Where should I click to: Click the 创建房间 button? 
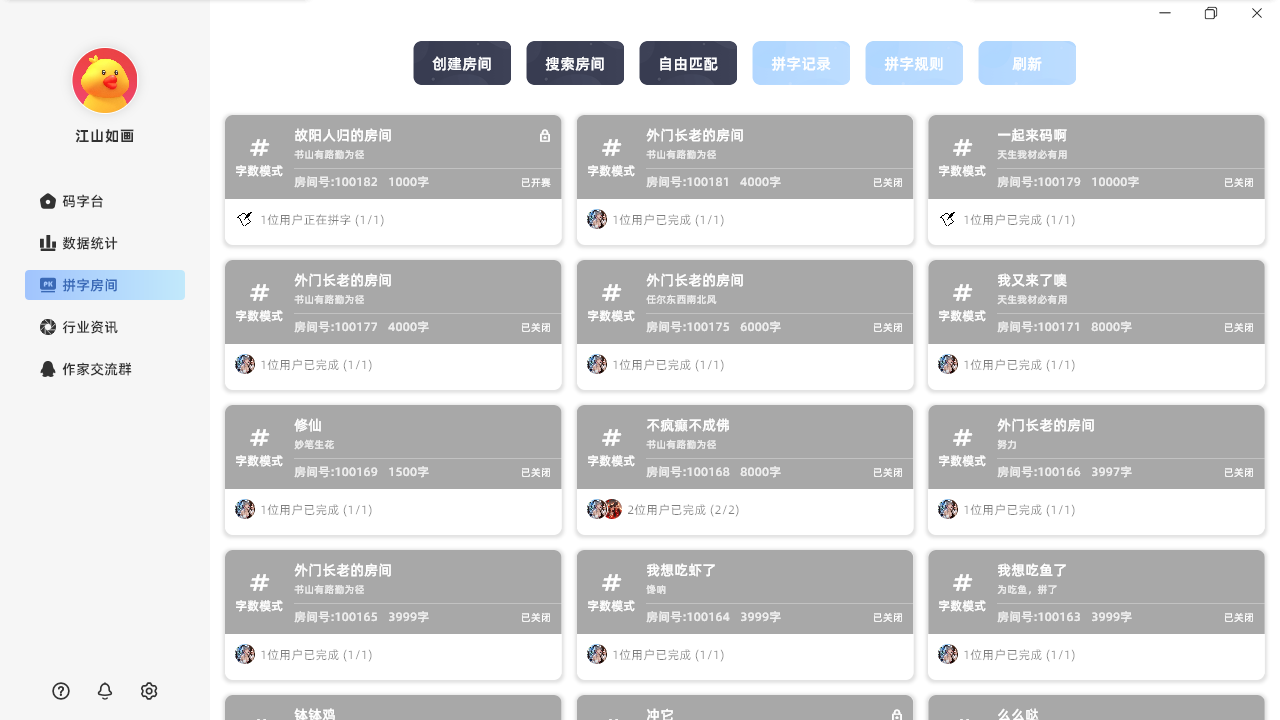462,63
